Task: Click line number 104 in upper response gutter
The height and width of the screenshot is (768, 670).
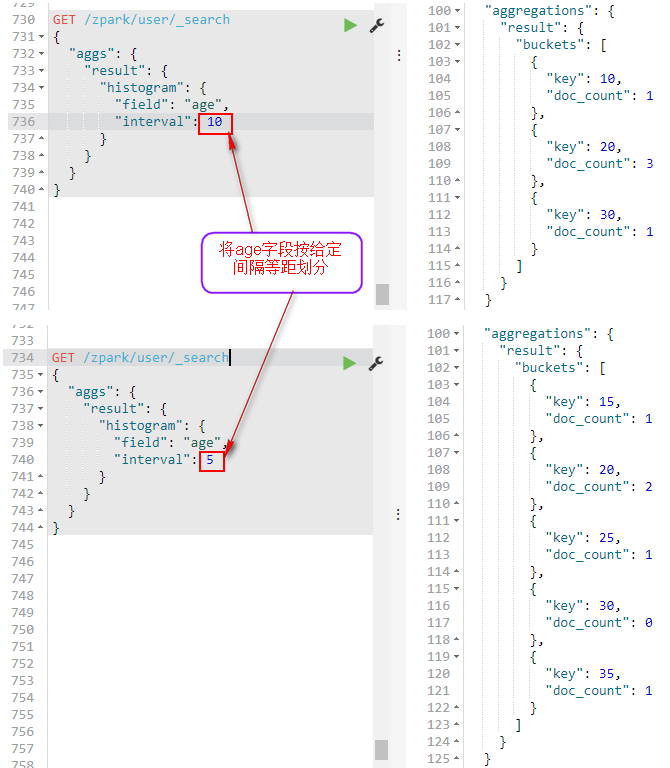Action: (x=439, y=79)
